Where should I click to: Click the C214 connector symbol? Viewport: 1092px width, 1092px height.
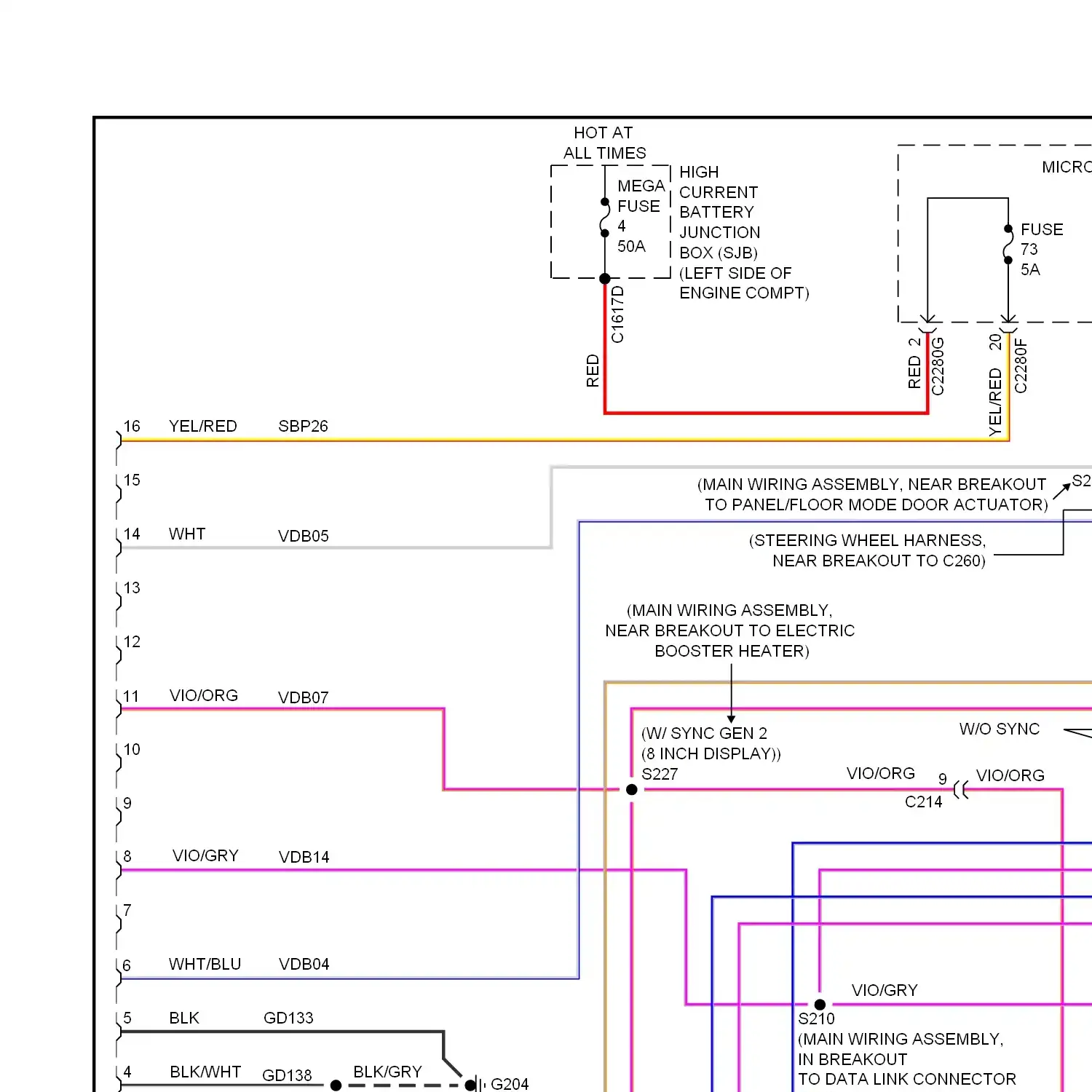961,790
